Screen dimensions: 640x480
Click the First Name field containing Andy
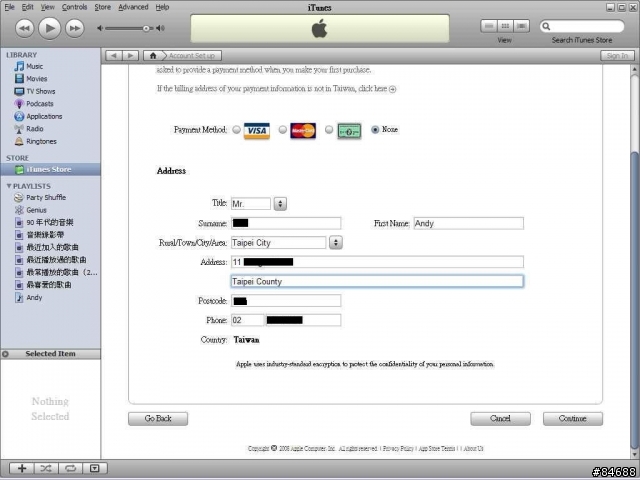point(468,223)
